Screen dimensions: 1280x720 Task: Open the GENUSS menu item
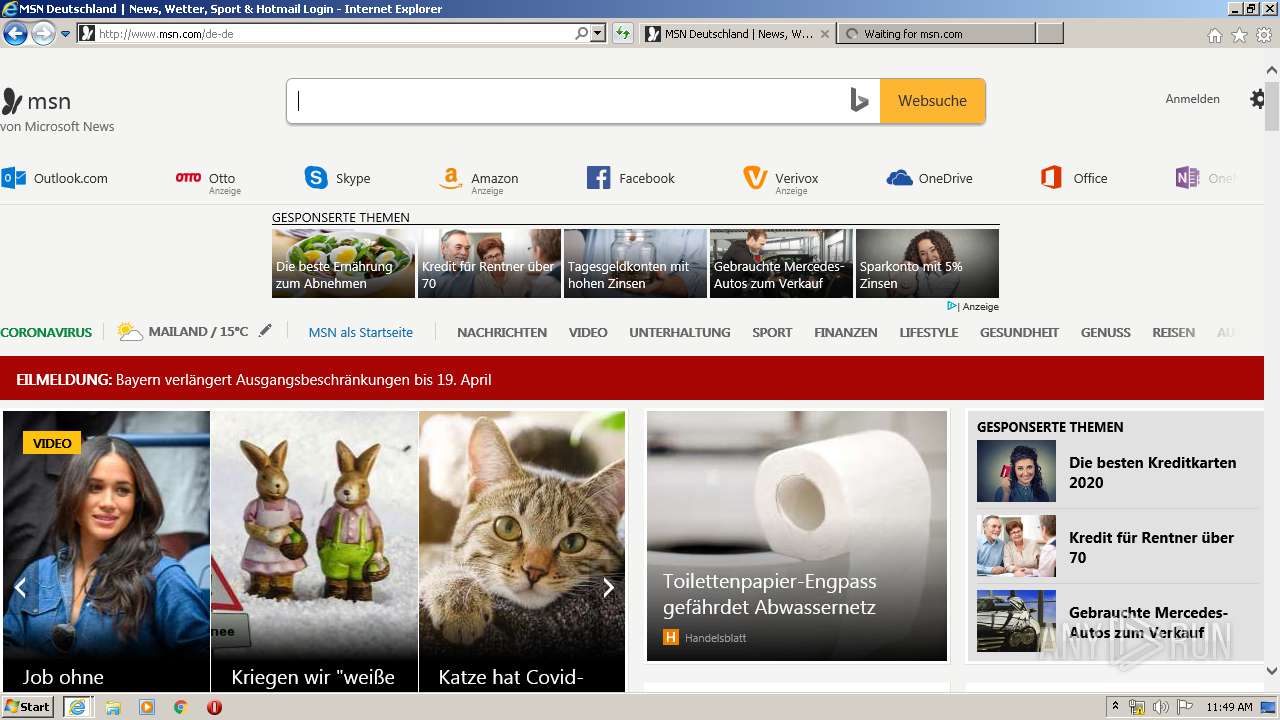coord(1106,332)
